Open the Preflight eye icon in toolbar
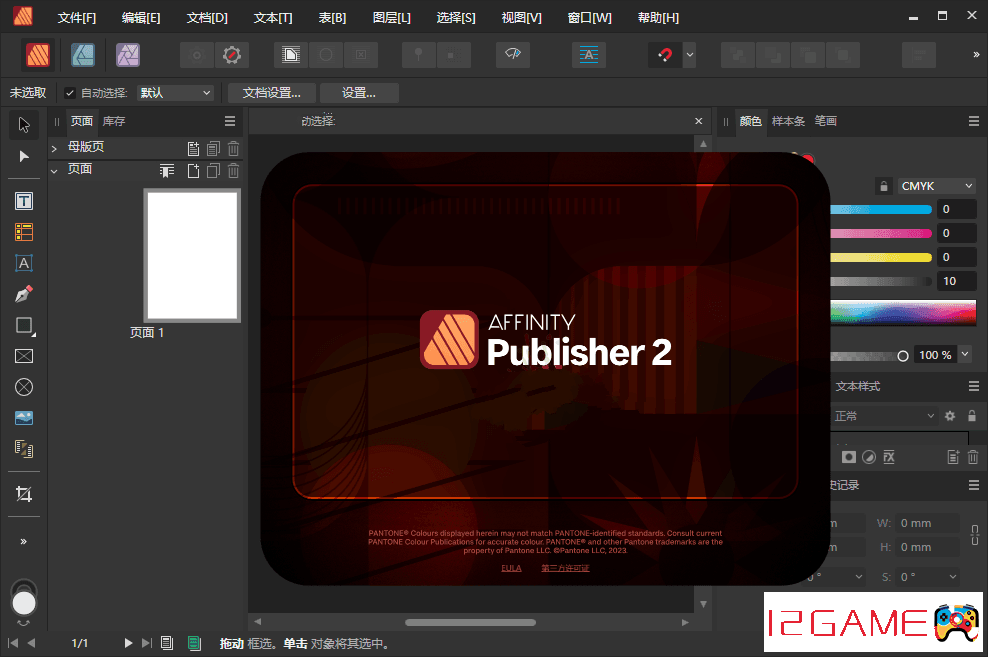This screenshot has height=657, width=988. (513, 55)
